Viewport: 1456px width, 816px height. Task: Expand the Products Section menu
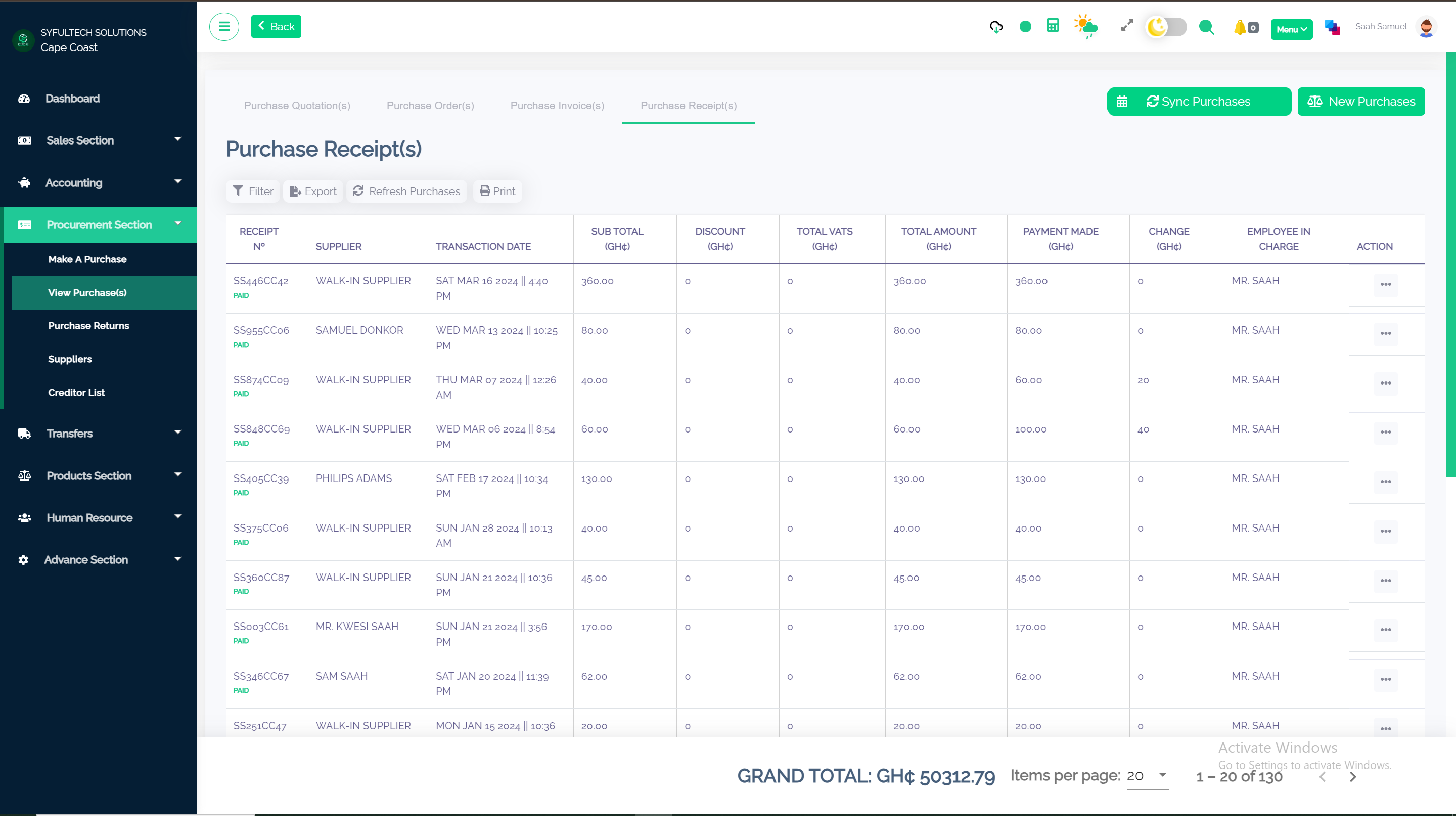point(99,475)
